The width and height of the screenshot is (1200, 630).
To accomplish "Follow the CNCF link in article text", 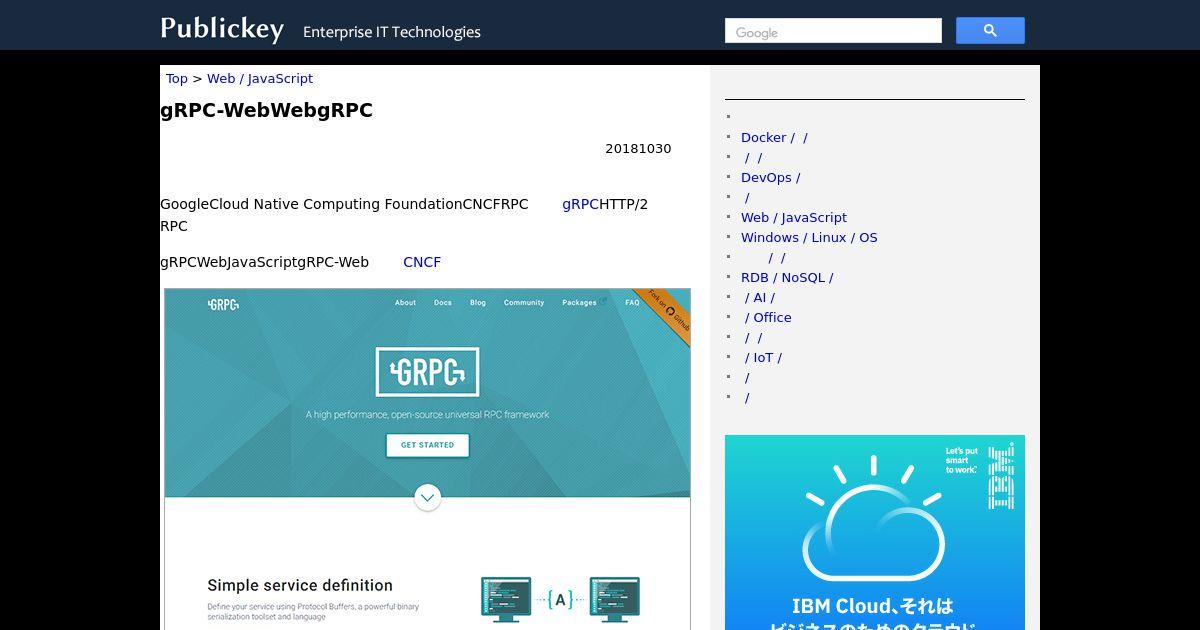I will 422,262.
